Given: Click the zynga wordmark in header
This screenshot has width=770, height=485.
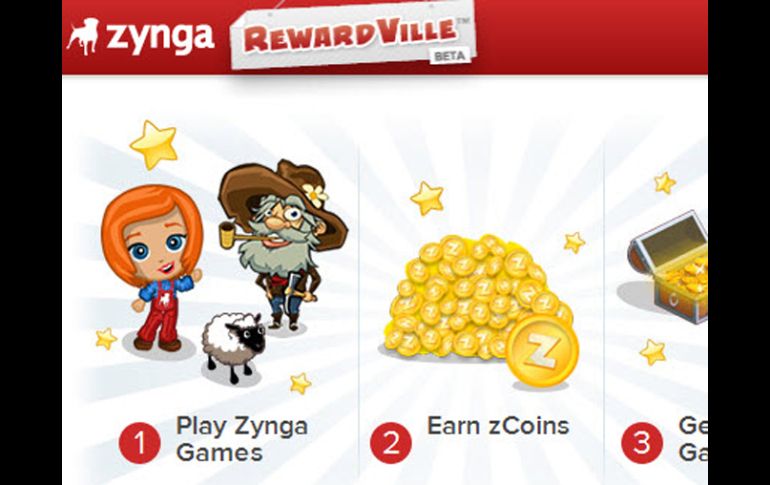Looking at the screenshot, I should 160,39.
